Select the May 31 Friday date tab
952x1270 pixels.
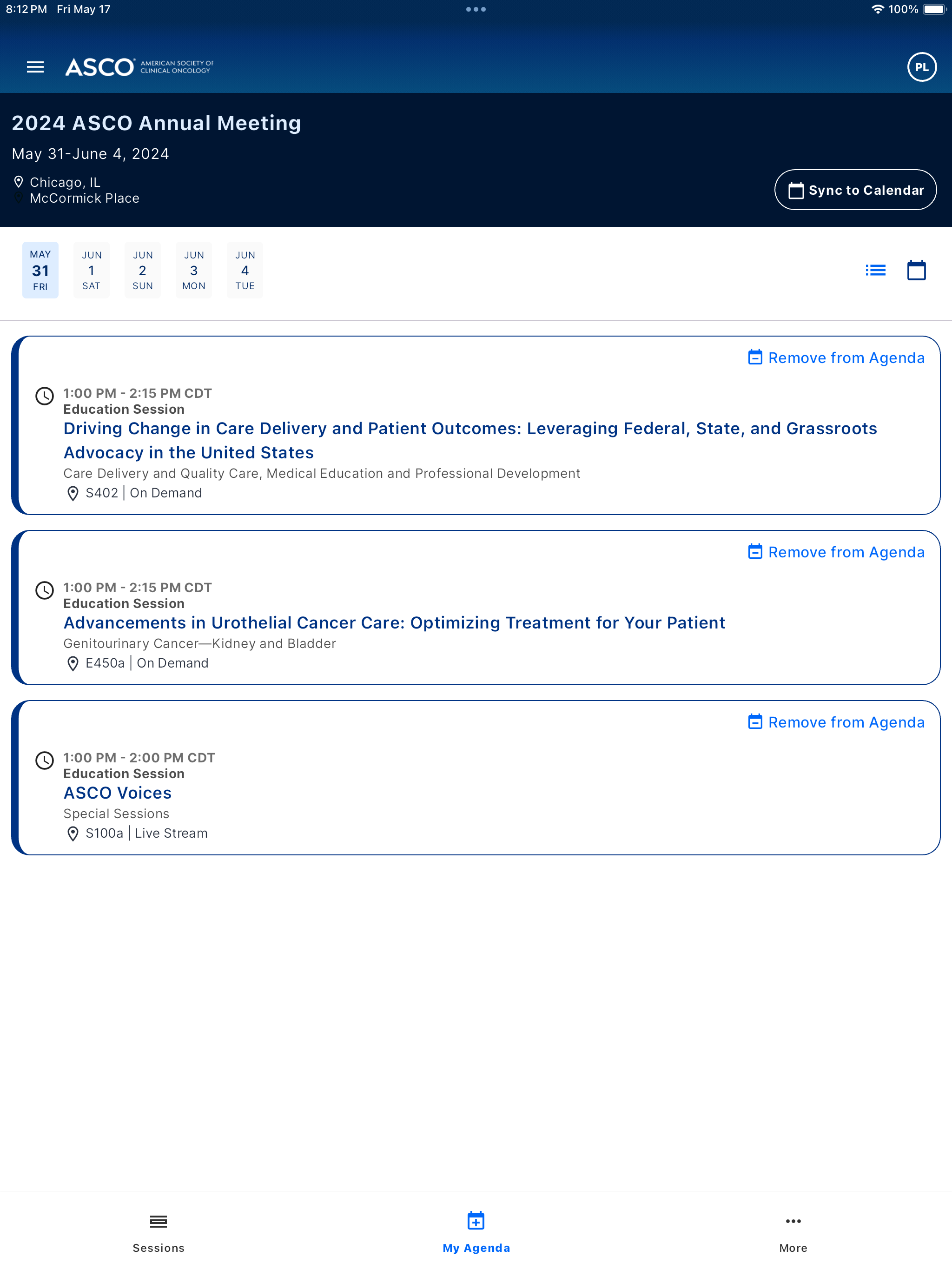tap(40, 271)
